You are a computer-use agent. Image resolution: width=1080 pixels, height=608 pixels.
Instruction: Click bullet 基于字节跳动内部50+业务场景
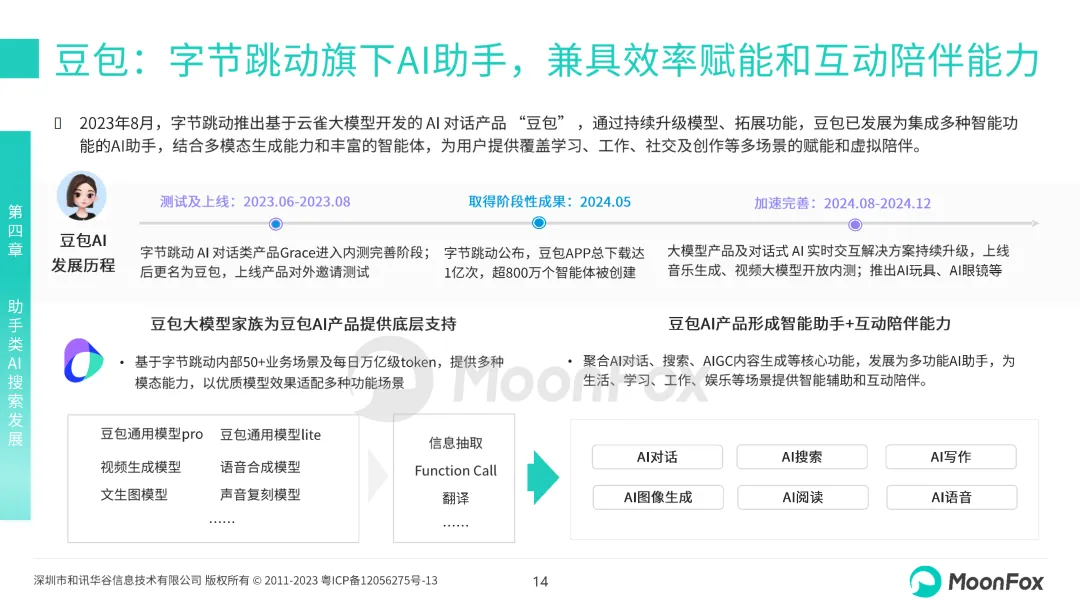[319, 372]
